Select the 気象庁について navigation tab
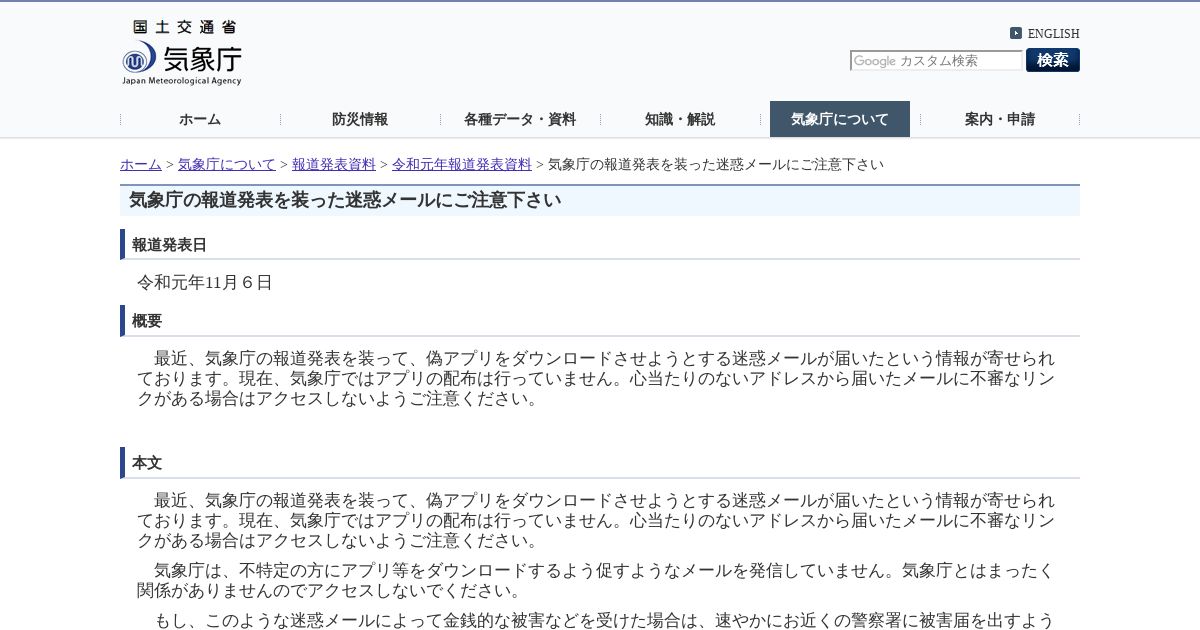The image size is (1200, 630). (840, 119)
